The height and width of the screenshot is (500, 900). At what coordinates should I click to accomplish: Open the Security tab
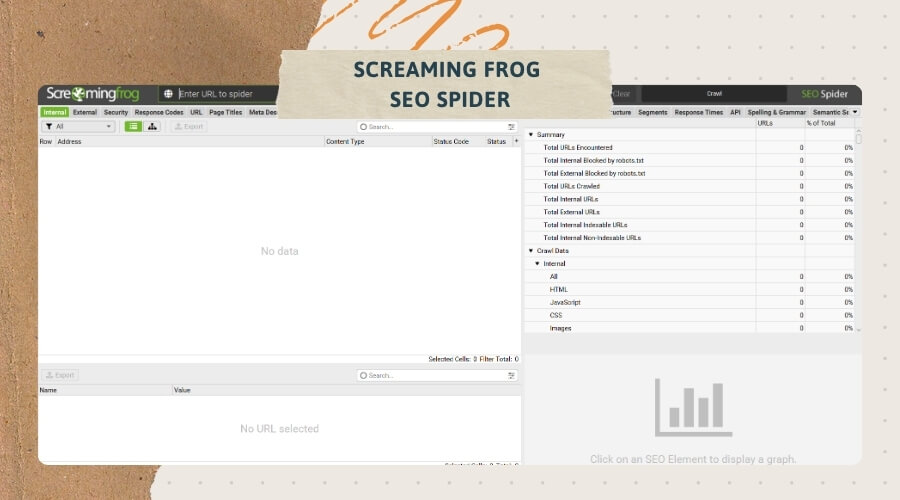(116, 113)
